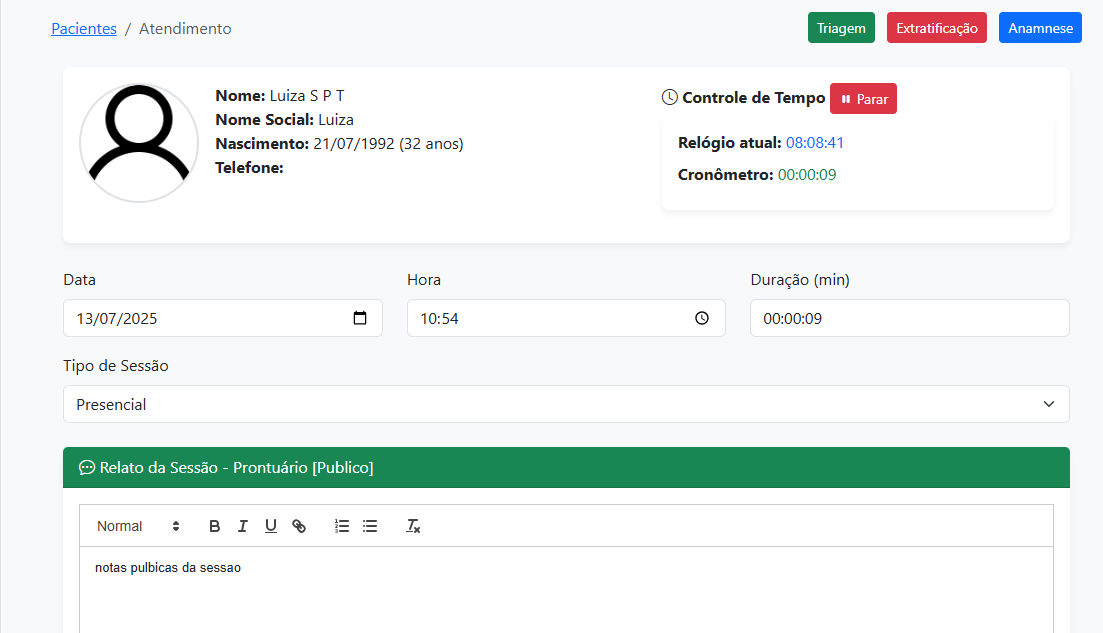Apply bullet list in the editor

(370, 526)
